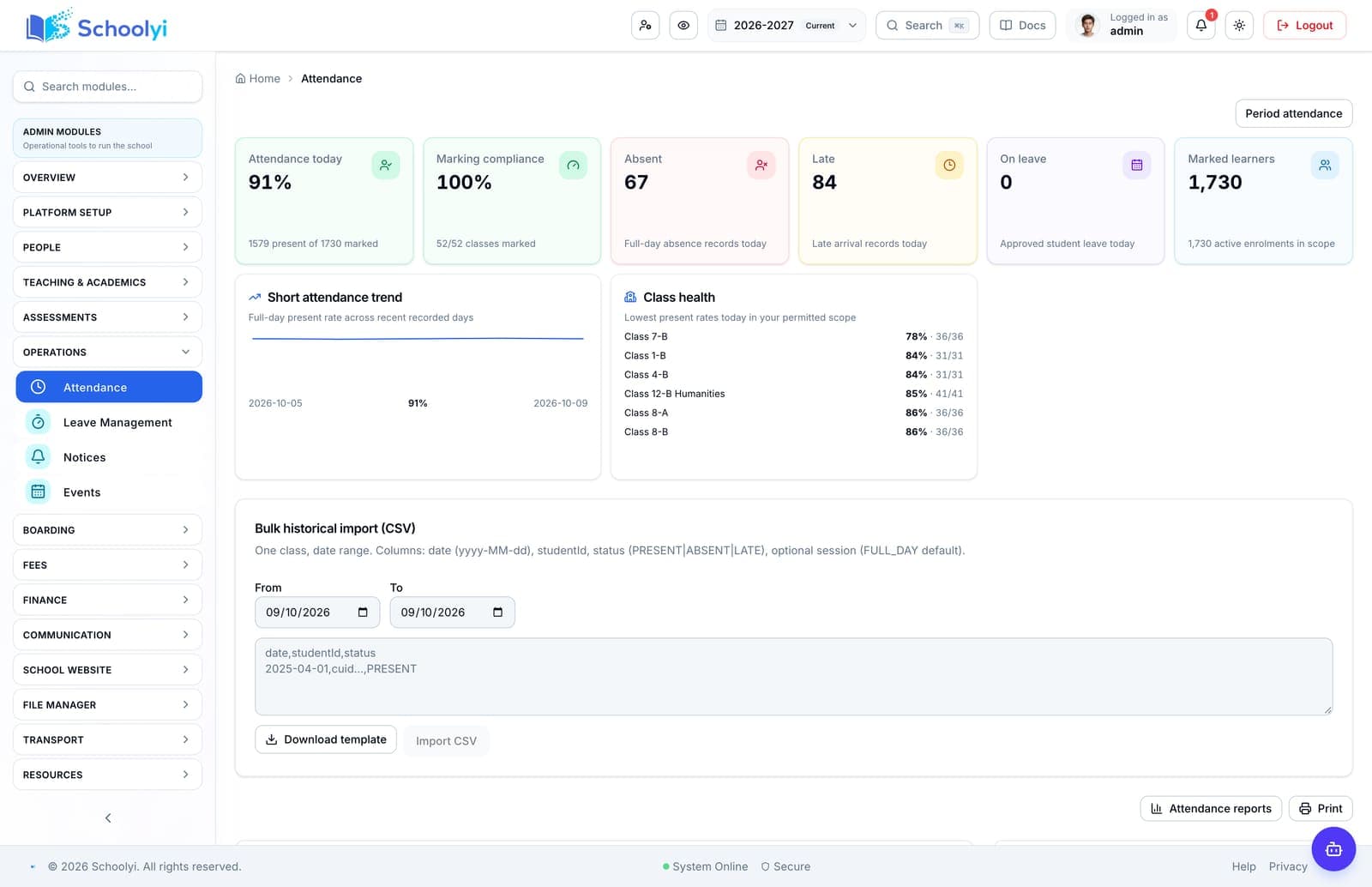1372x887 pixels.
Task: Select Attendance in the sidebar
Action: pyautogui.click(x=109, y=387)
